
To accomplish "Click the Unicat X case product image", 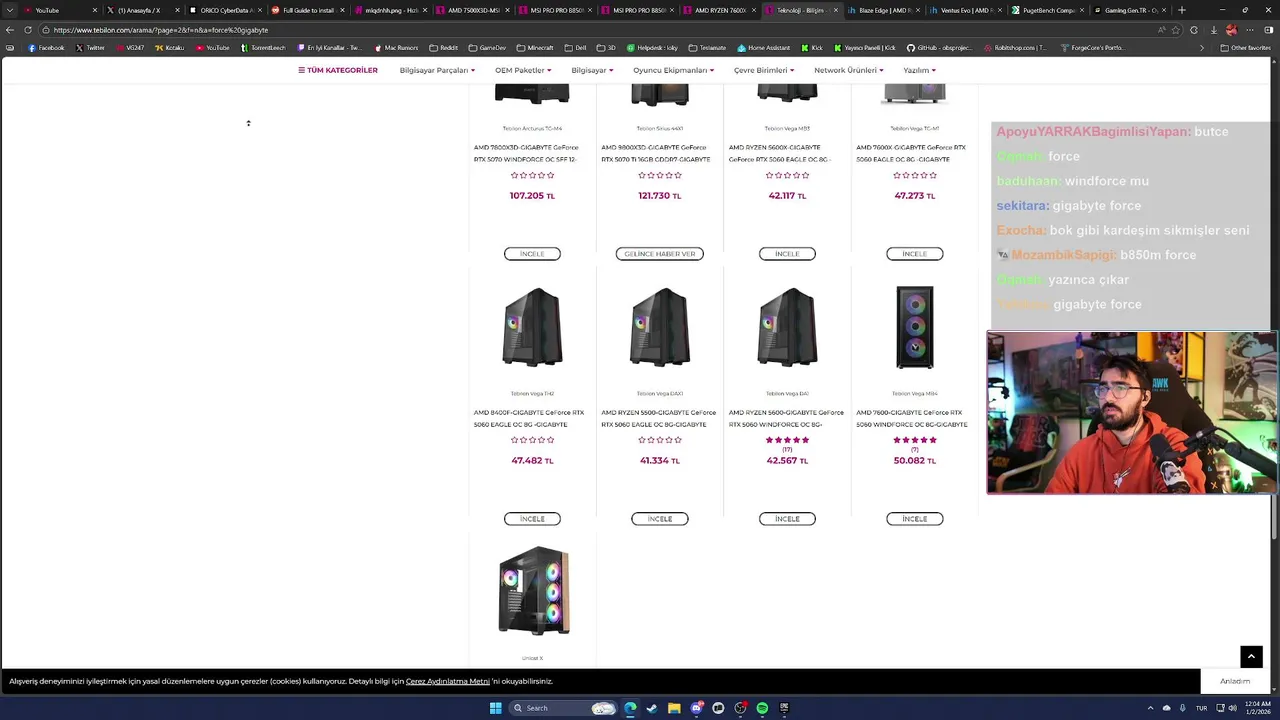I will click(533, 590).
